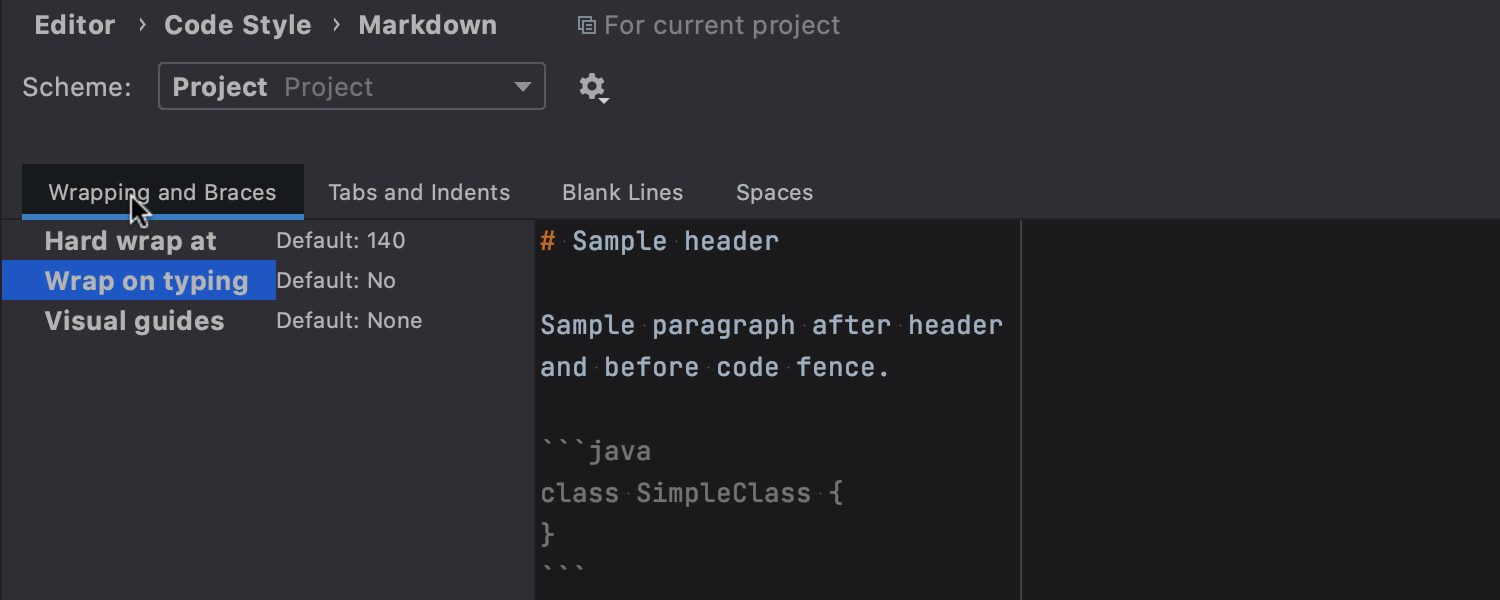Select the Spaces tab
1500x600 pixels.
[x=775, y=192]
